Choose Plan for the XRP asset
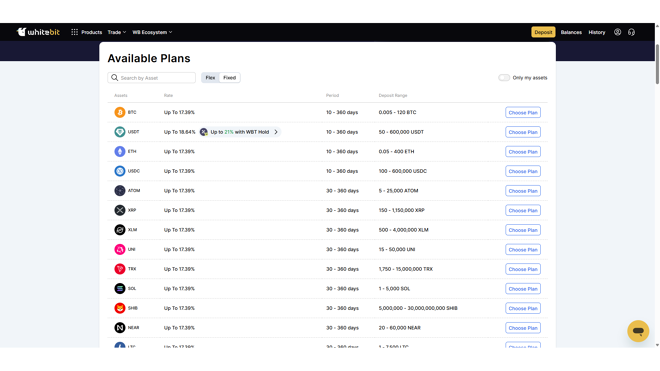Viewport: 660px width, 371px height. pos(523,211)
